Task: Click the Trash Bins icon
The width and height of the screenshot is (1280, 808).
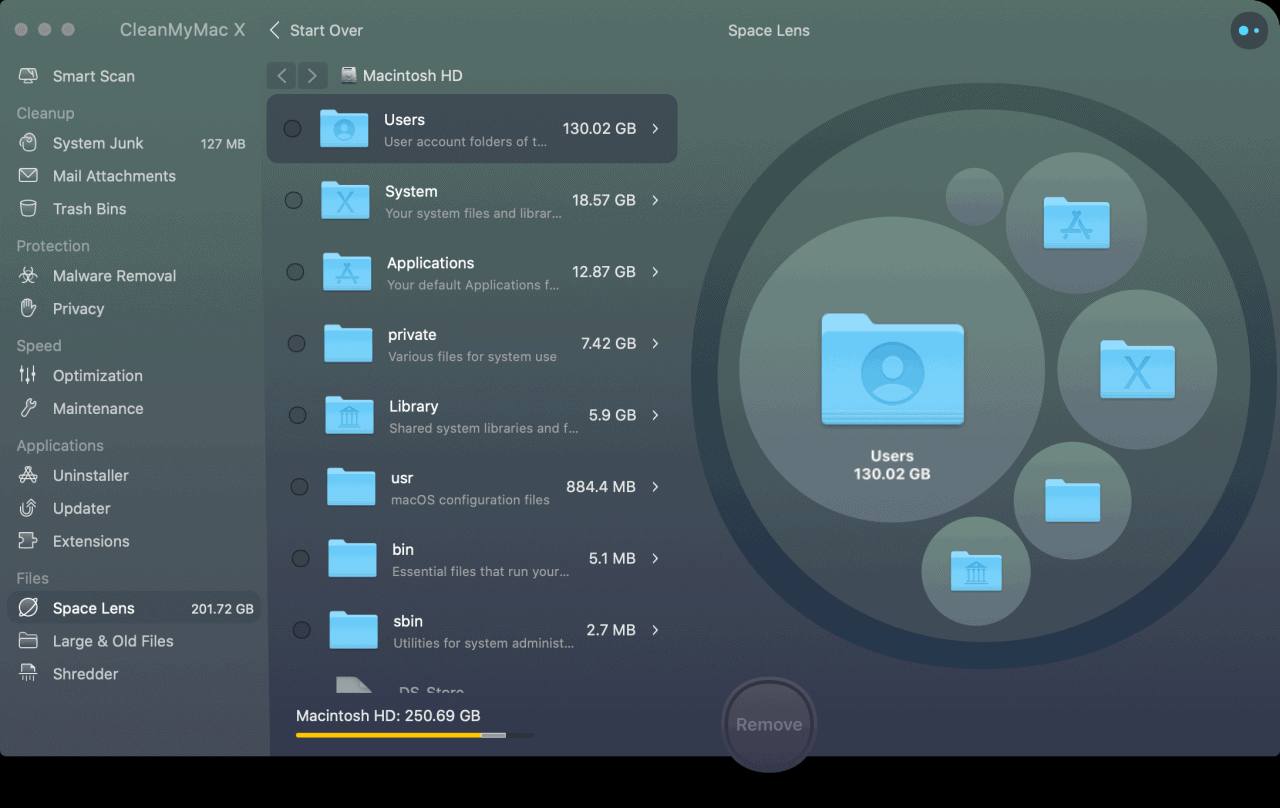Action: 28,209
